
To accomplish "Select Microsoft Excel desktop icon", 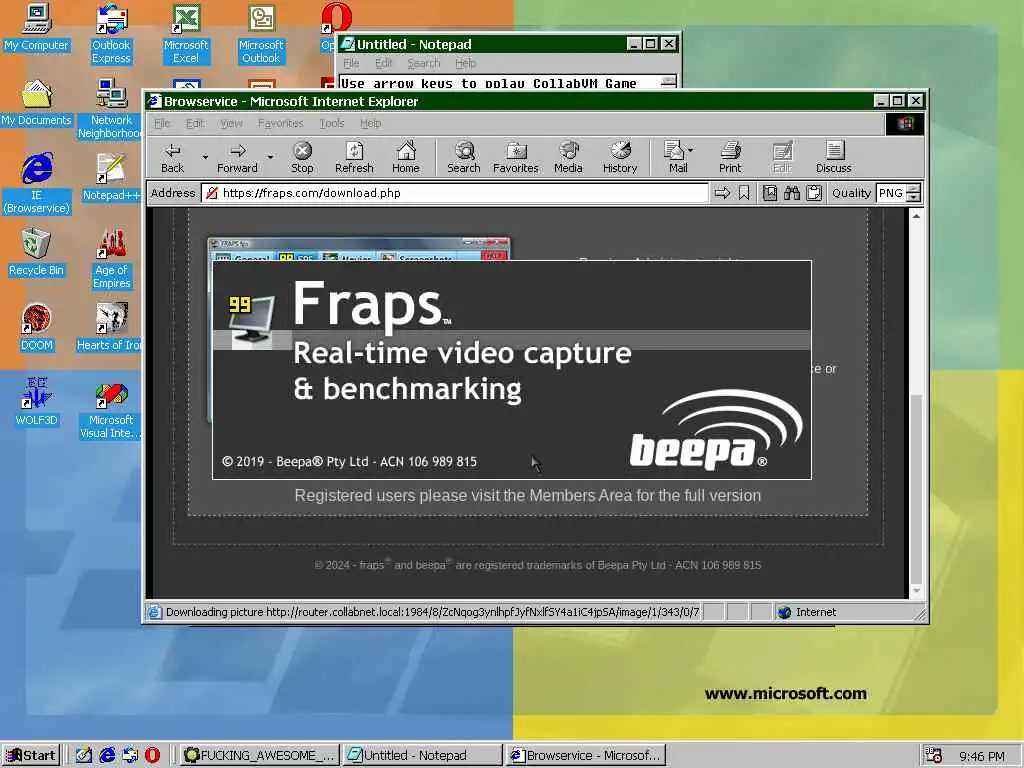I will pos(186,34).
